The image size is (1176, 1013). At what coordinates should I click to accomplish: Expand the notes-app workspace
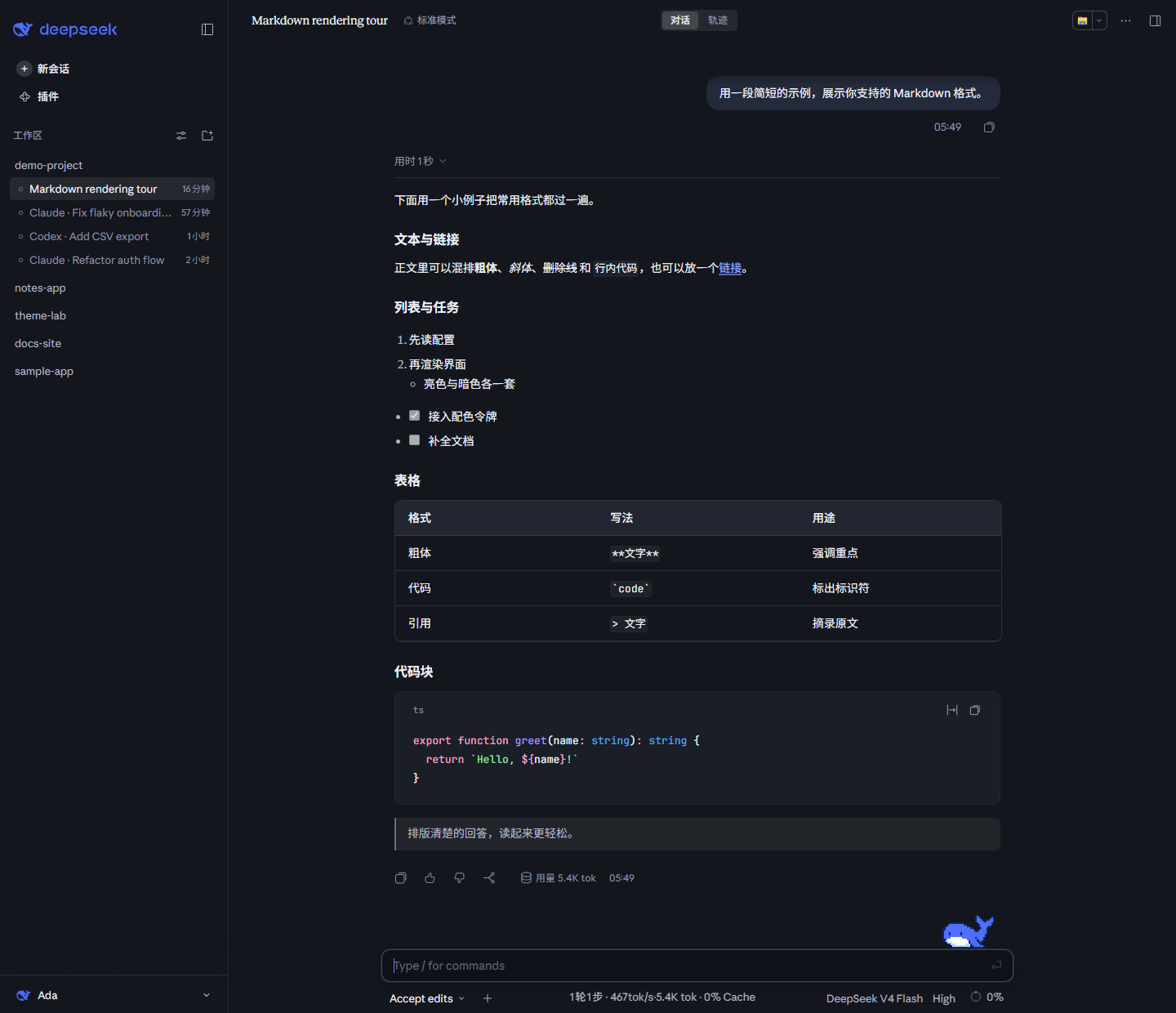(x=40, y=288)
